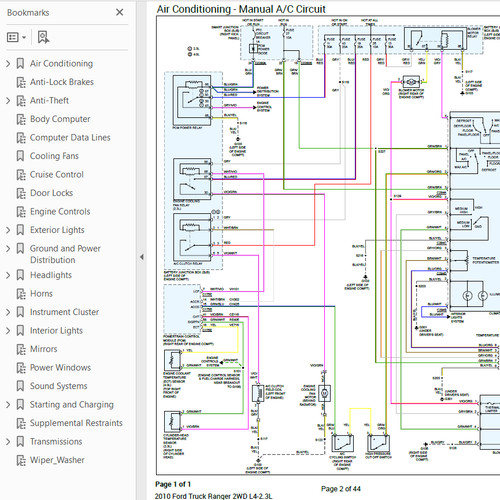Open the Cooling Fans bookmark

pyautogui.click(x=54, y=156)
